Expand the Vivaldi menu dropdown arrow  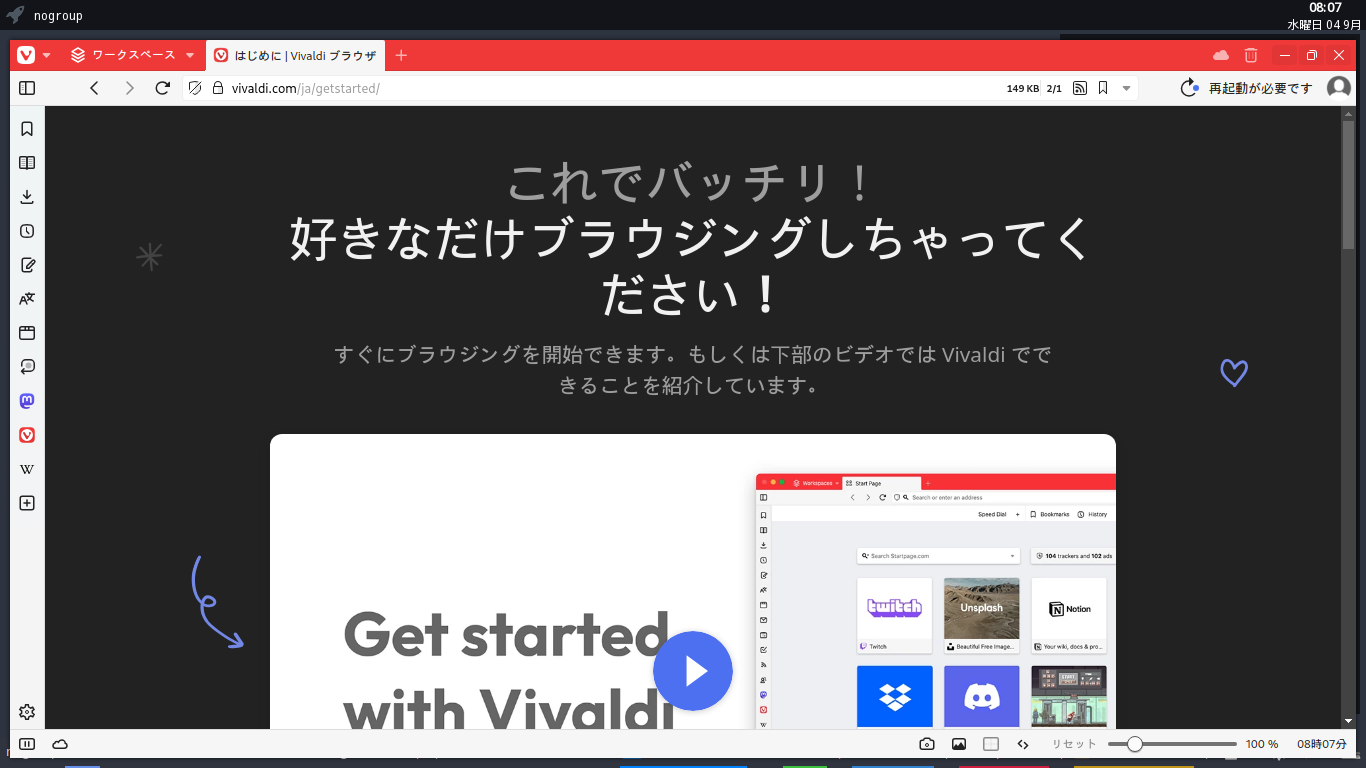pyautogui.click(x=47, y=55)
